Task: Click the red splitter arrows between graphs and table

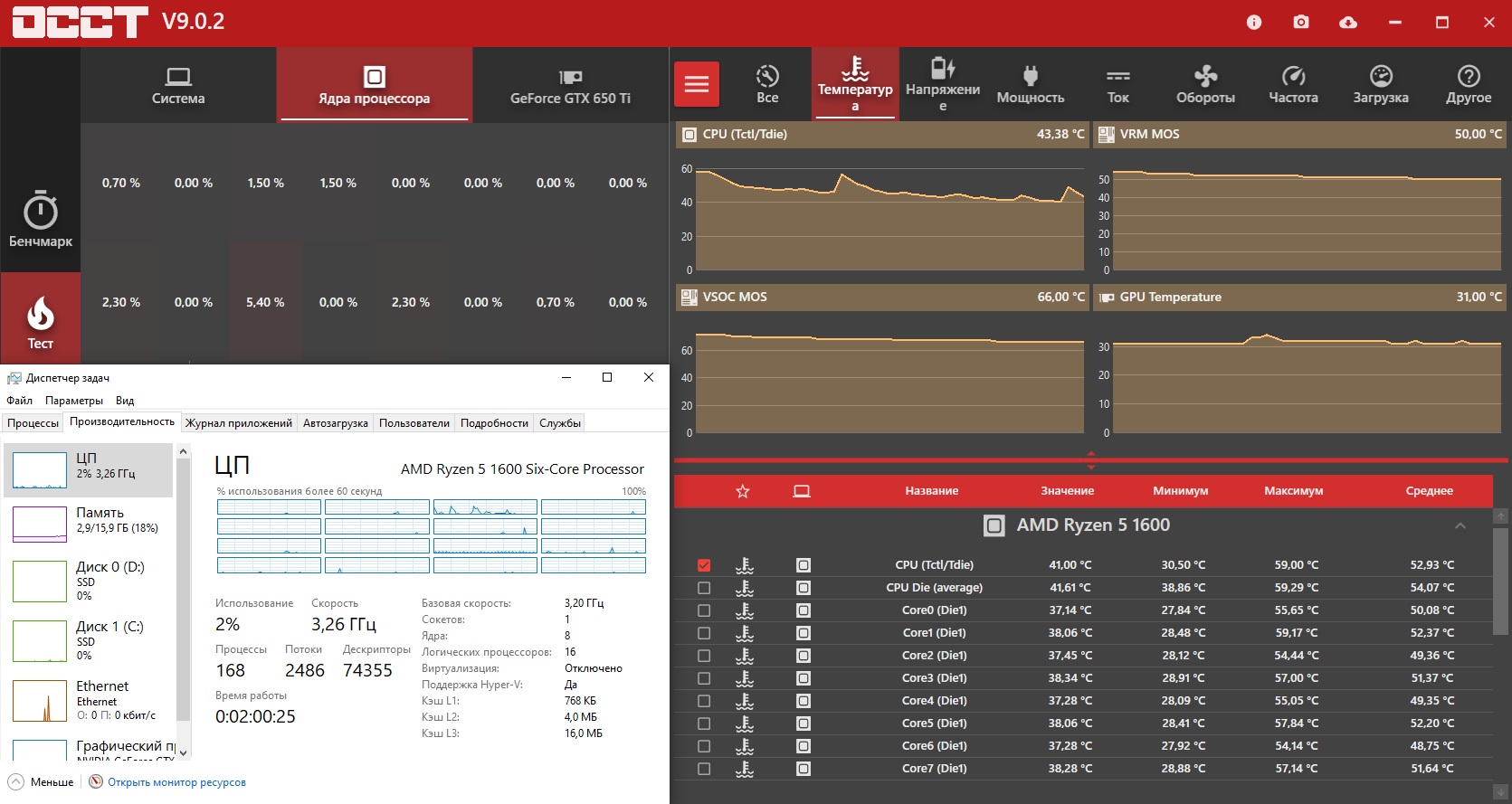Action: (x=1090, y=460)
